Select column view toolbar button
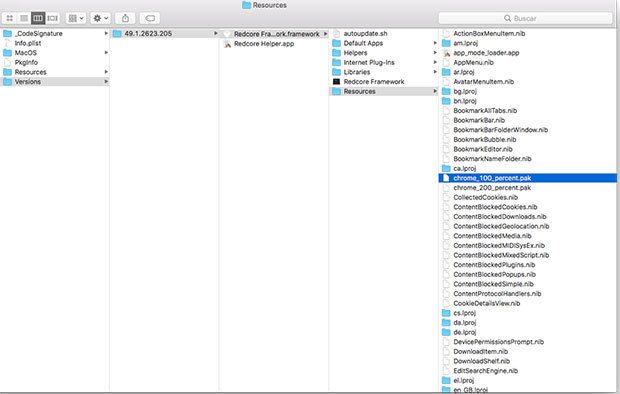The height and width of the screenshot is (394, 620). click(x=38, y=18)
